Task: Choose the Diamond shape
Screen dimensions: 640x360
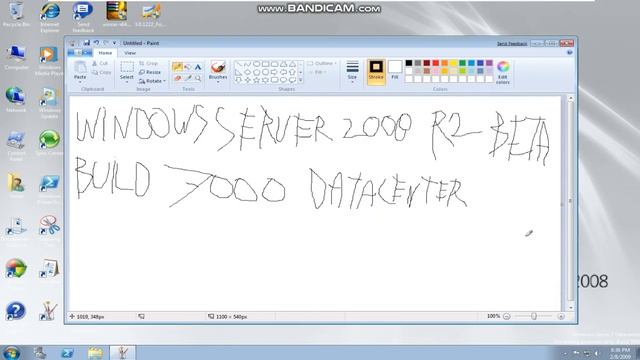Action: pyautogui.click(x=248, y=72)
